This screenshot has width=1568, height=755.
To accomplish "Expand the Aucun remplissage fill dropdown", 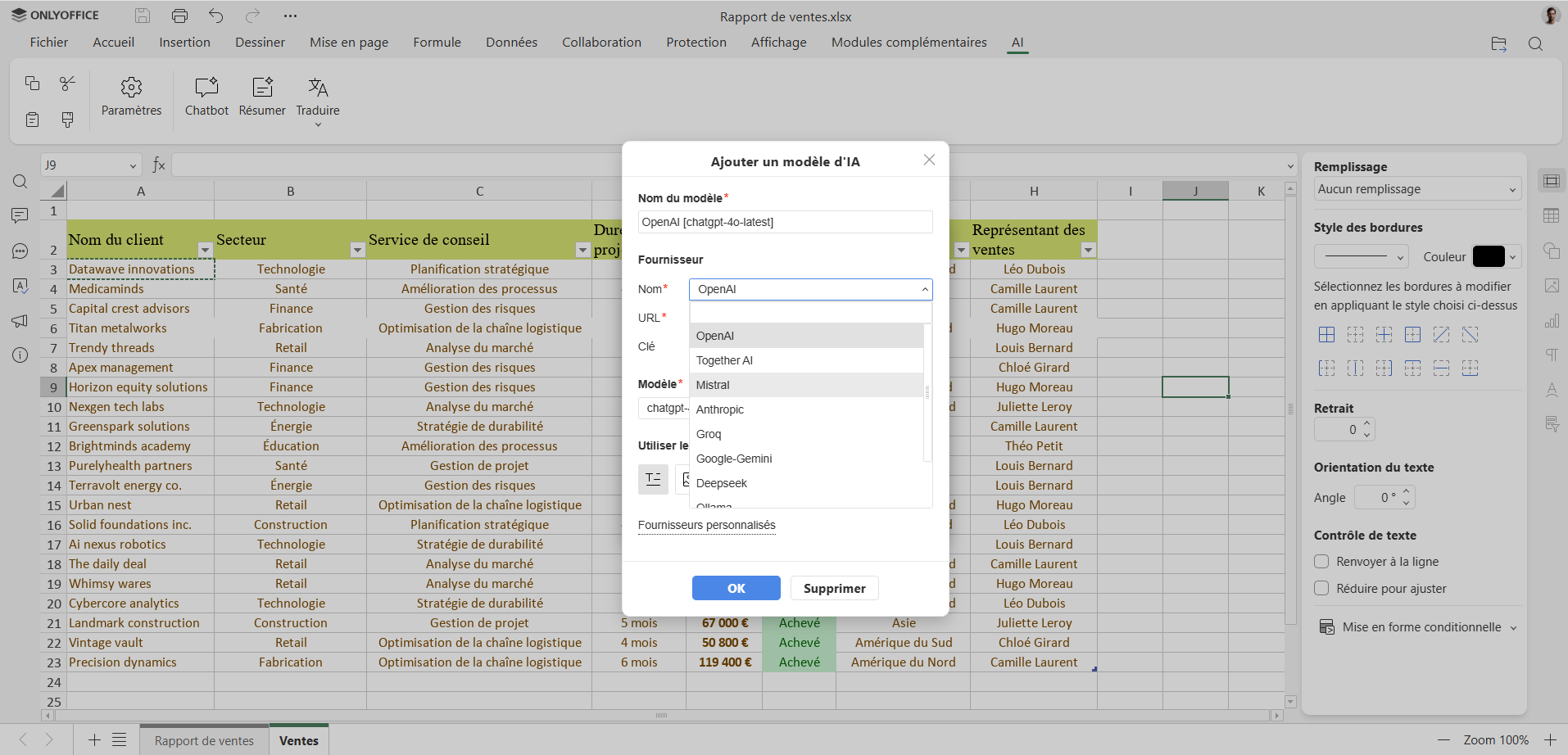I will click(1417, 189).
